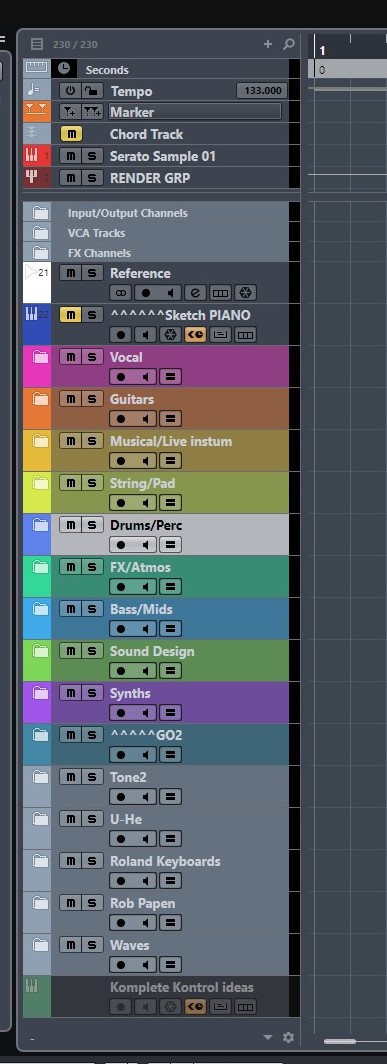Click second zoom icon on Marker track
This screenshot has width=387, height=1064.
[91, 112]
